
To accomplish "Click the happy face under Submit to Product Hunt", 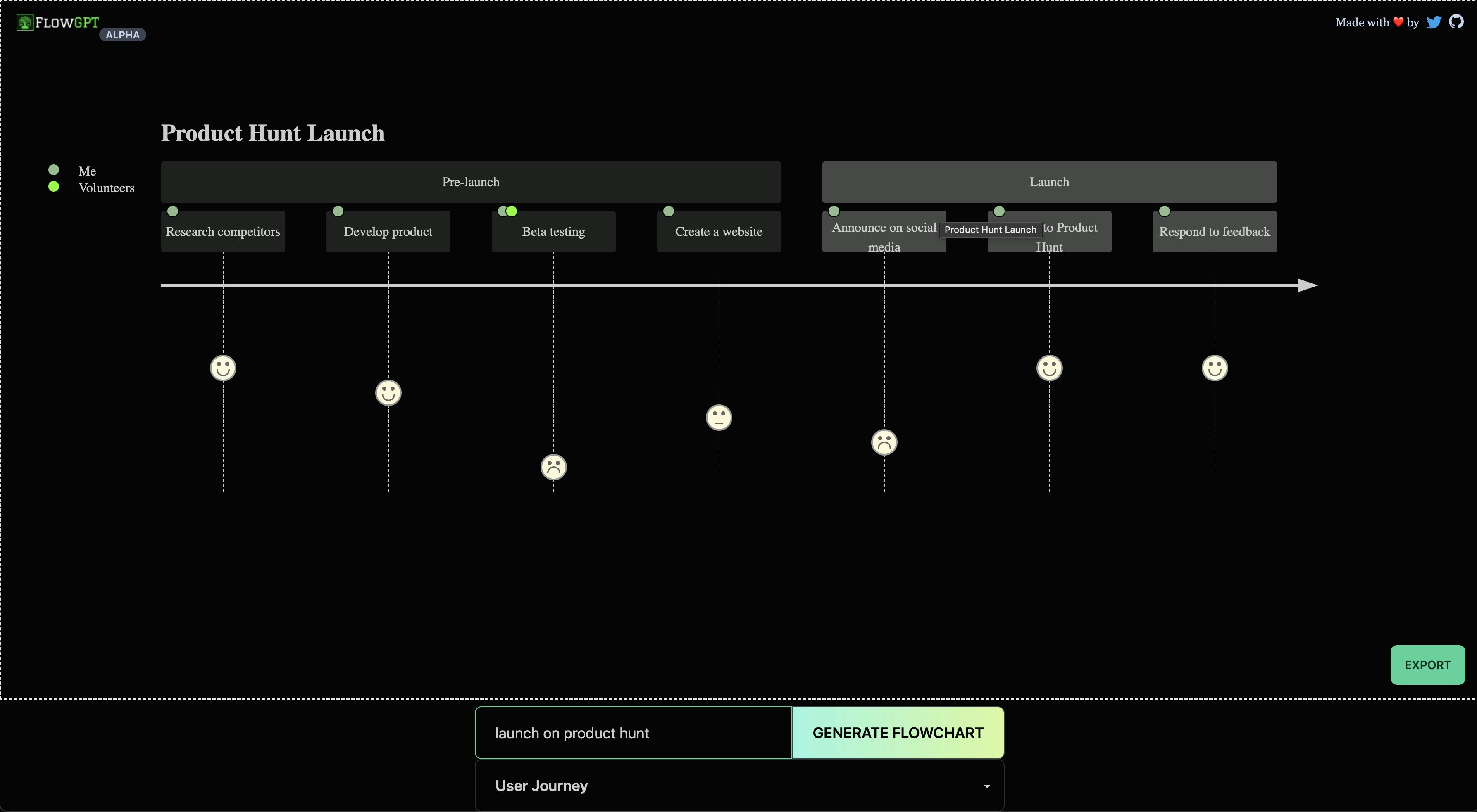I will [1049, 368].
